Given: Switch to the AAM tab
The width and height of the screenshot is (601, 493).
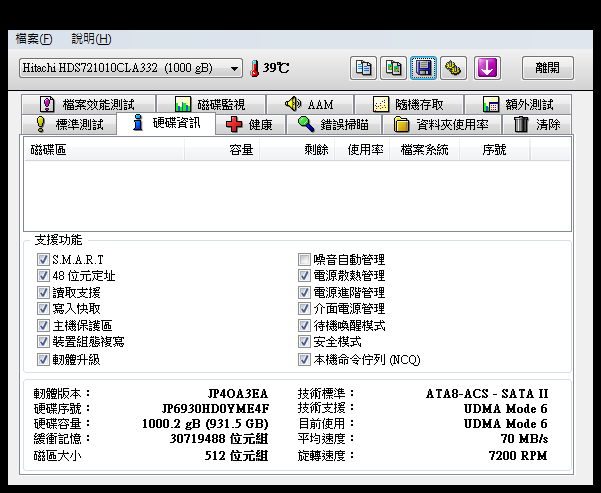Looking at the screenshot, I should click(x=310, y=104).
